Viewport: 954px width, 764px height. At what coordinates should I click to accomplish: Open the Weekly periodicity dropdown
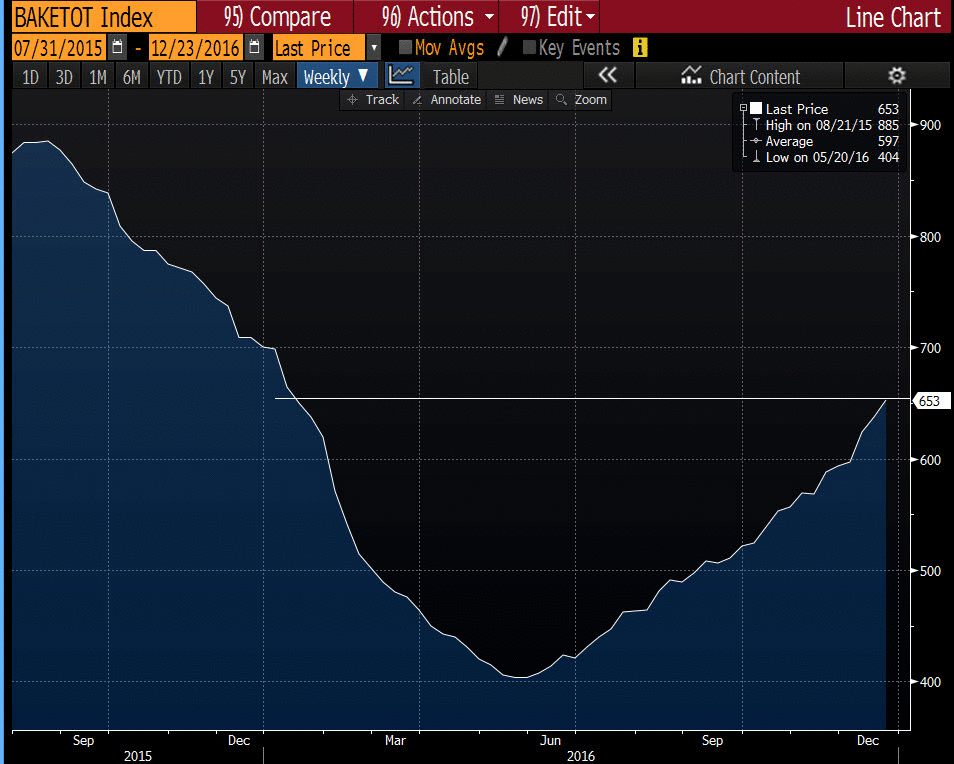336,77
